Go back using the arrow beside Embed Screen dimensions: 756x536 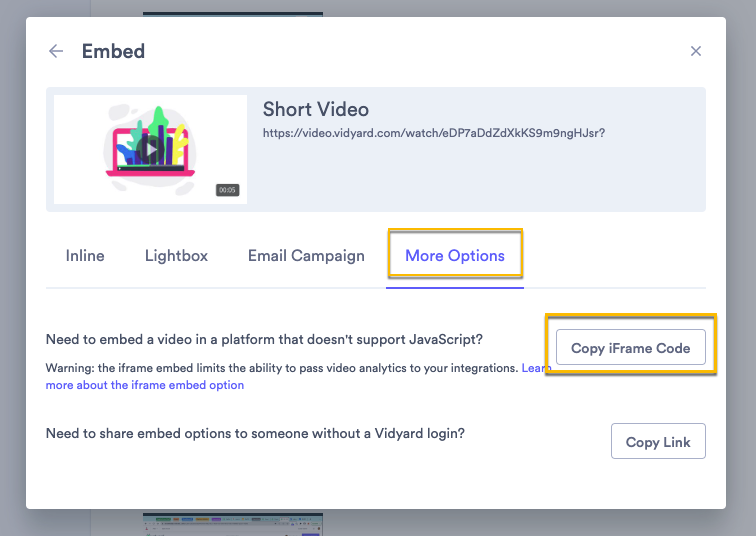tap(56, 51)
